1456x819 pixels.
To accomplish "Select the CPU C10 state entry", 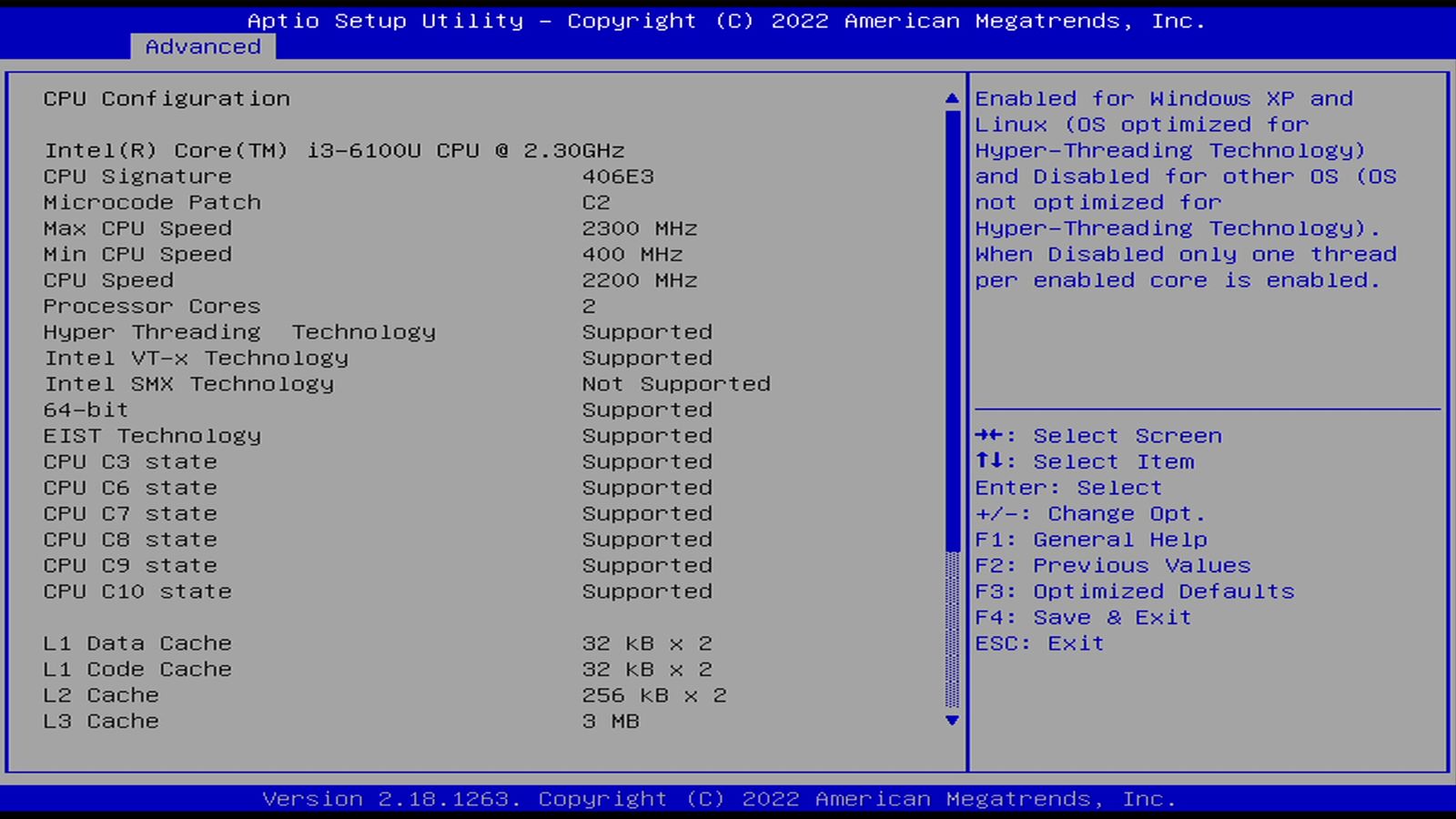I will 137,591.
